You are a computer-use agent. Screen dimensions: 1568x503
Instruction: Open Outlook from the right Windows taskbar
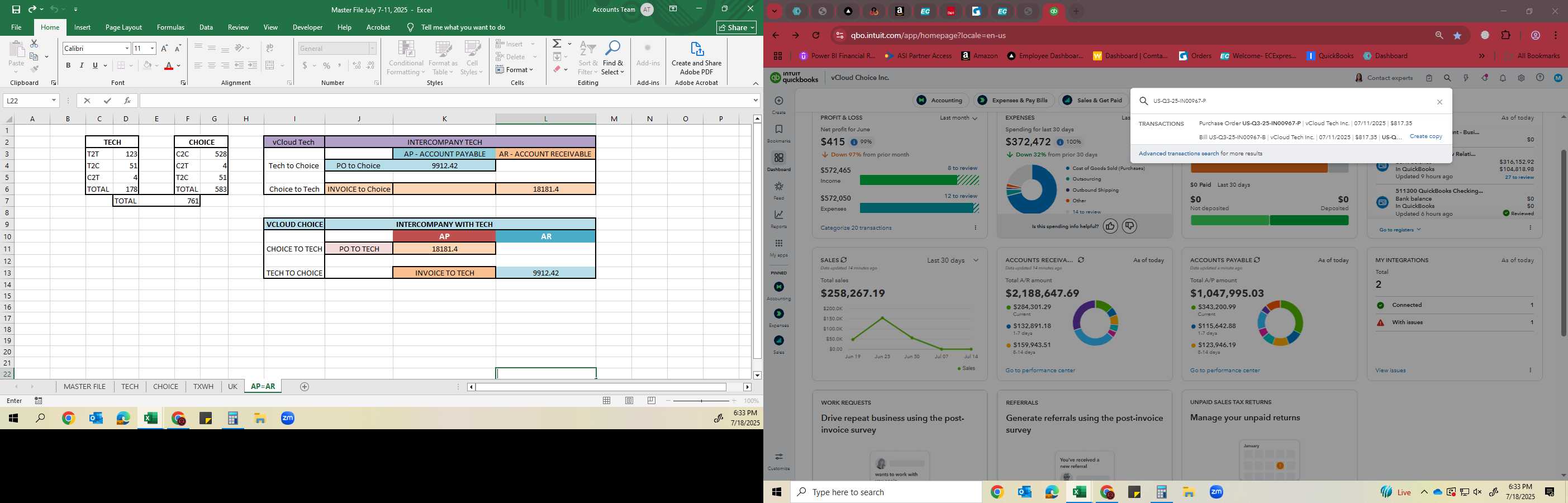click(x=1024, y=492)
